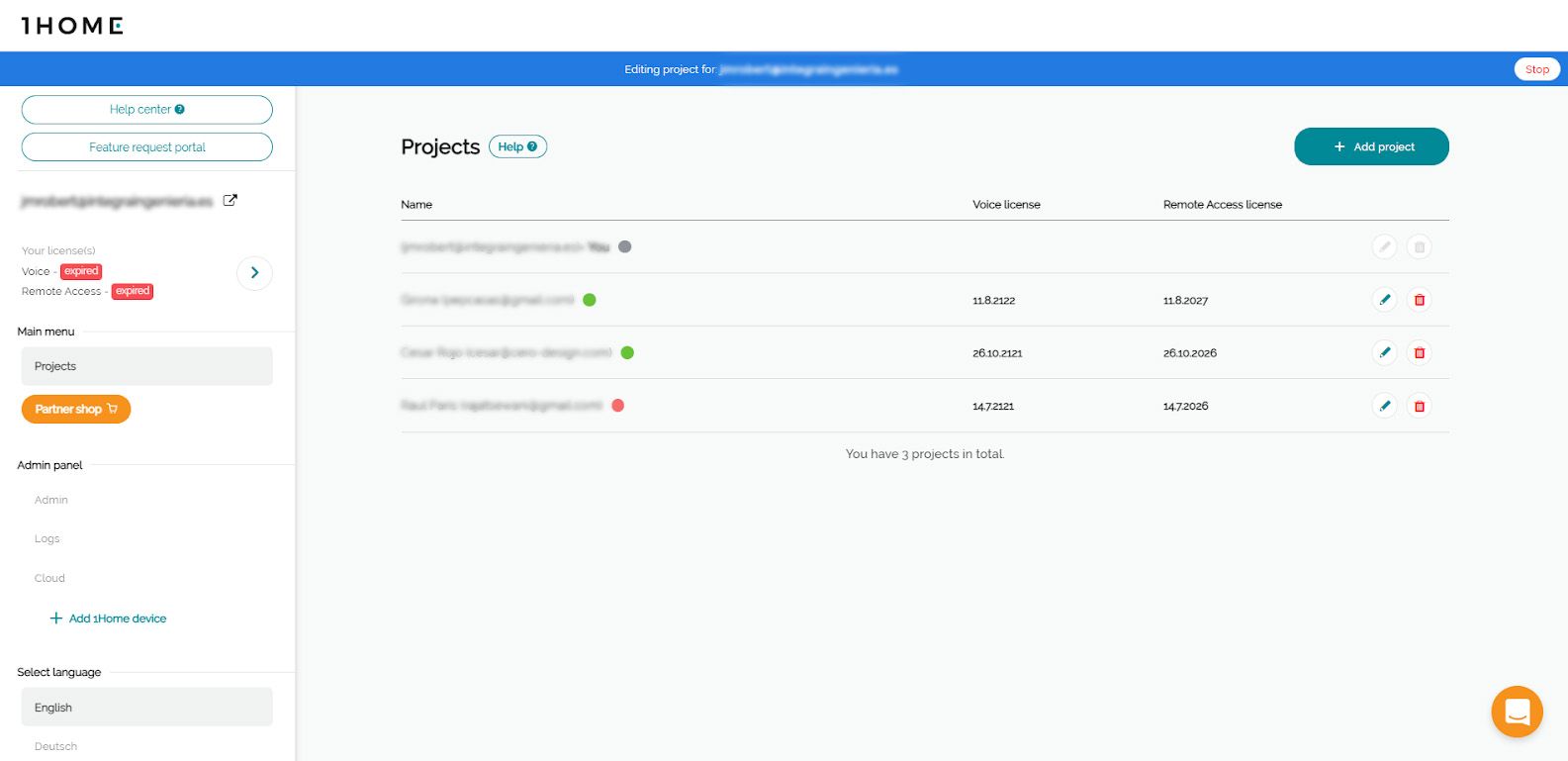This screenshot has width=1568, height=761.
Task: Edit the project with voice license 14.7.2121
Action: pos(1384,406)
